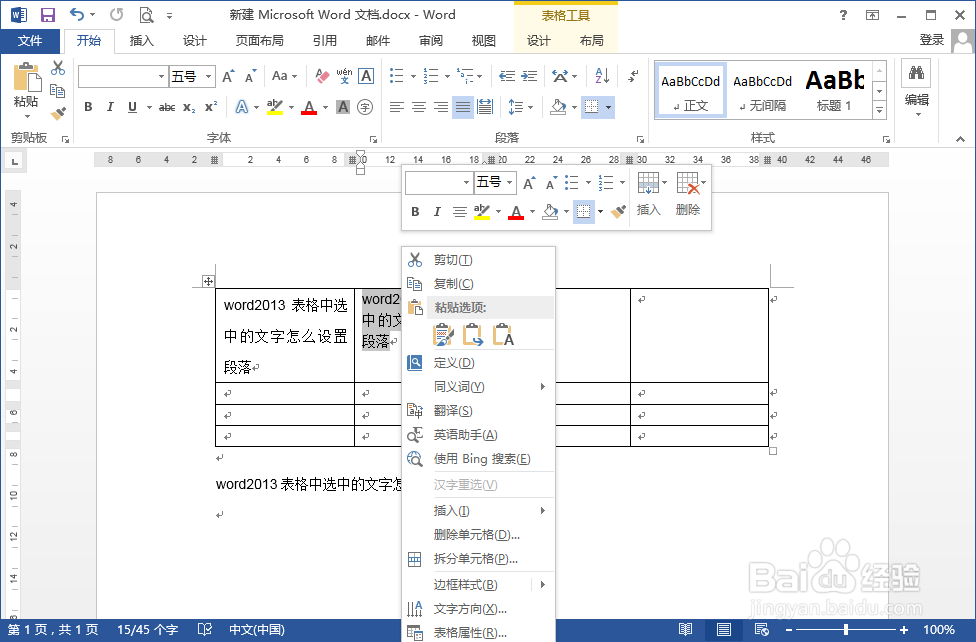Click the table move handle cross icon
Screen dimensions: 976x642
(208, 281)
